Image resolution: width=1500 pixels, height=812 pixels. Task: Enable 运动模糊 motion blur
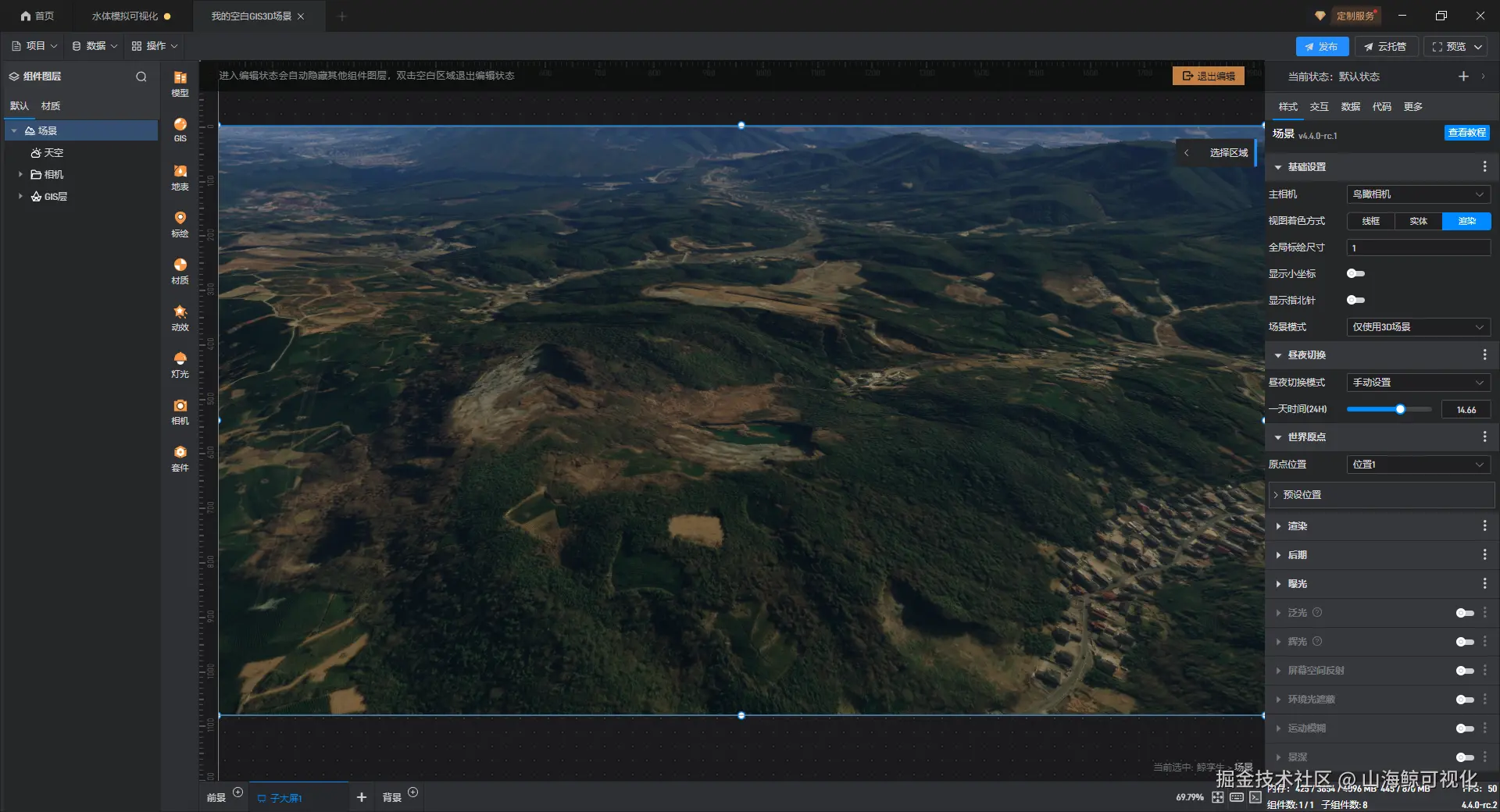point(1465,728)
